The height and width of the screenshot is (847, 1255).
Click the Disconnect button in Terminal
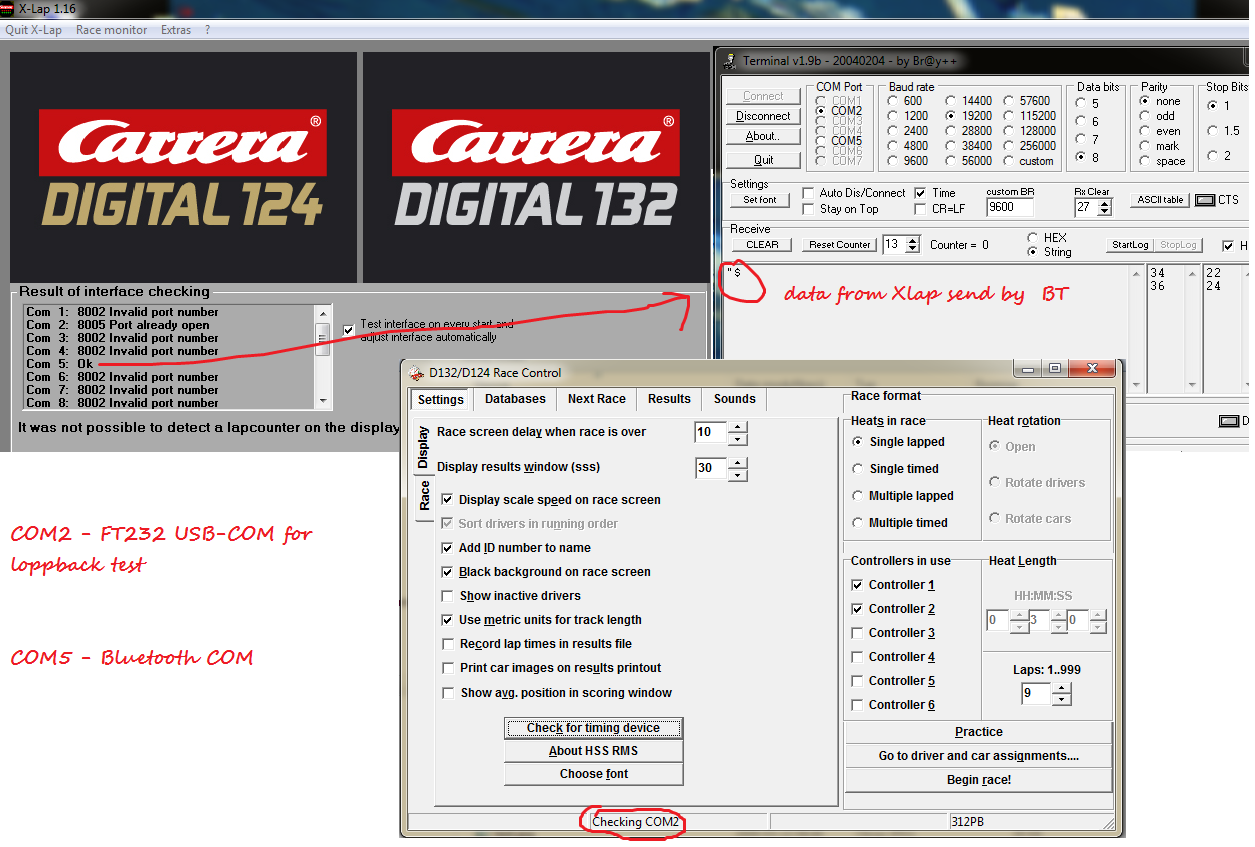pyautogui.click(x=763, y=116)
